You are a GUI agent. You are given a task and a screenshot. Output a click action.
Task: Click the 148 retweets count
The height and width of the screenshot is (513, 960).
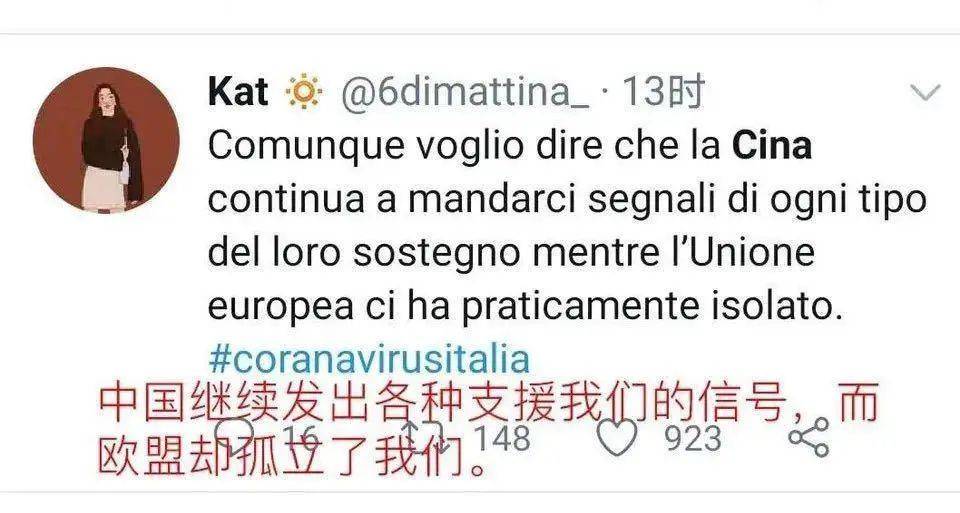(503, 438)
